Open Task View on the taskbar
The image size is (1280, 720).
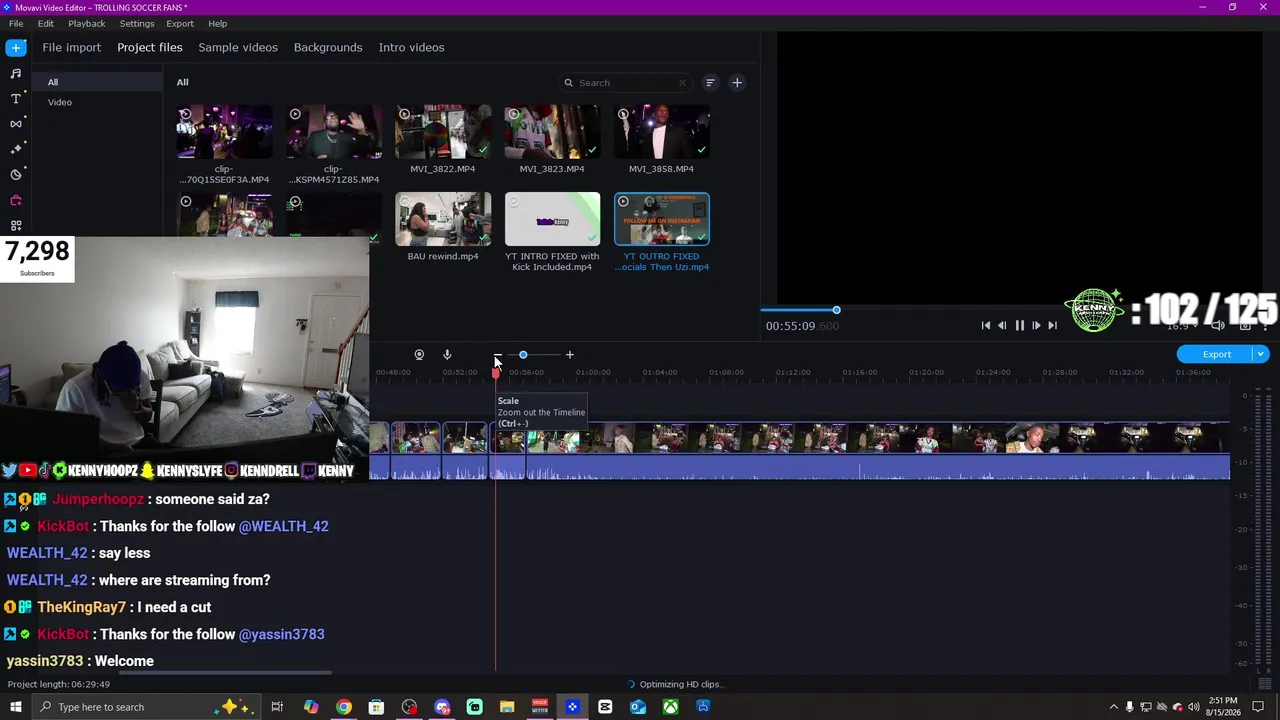(277, 707)
